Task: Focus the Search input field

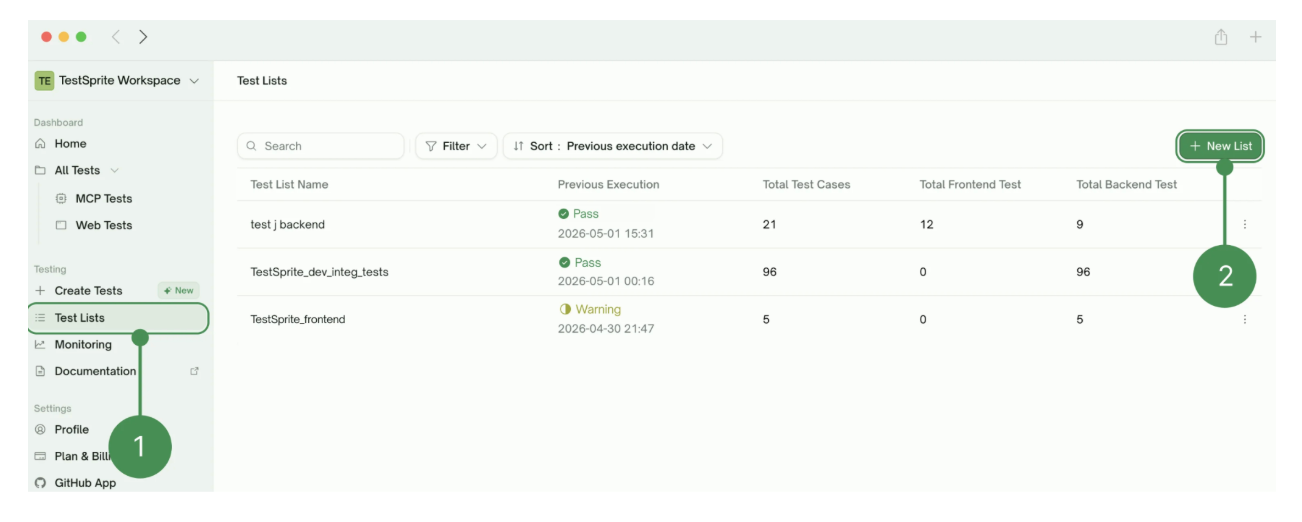Action: click(x=321, y=146)
